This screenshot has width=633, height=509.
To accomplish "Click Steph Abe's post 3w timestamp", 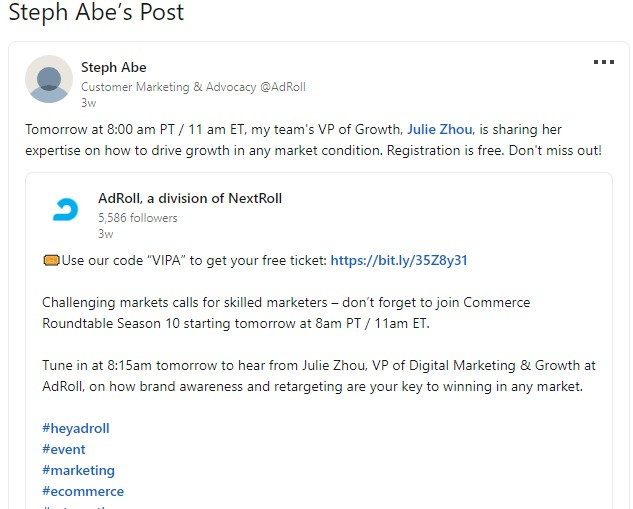I will [x=88, y=103].
